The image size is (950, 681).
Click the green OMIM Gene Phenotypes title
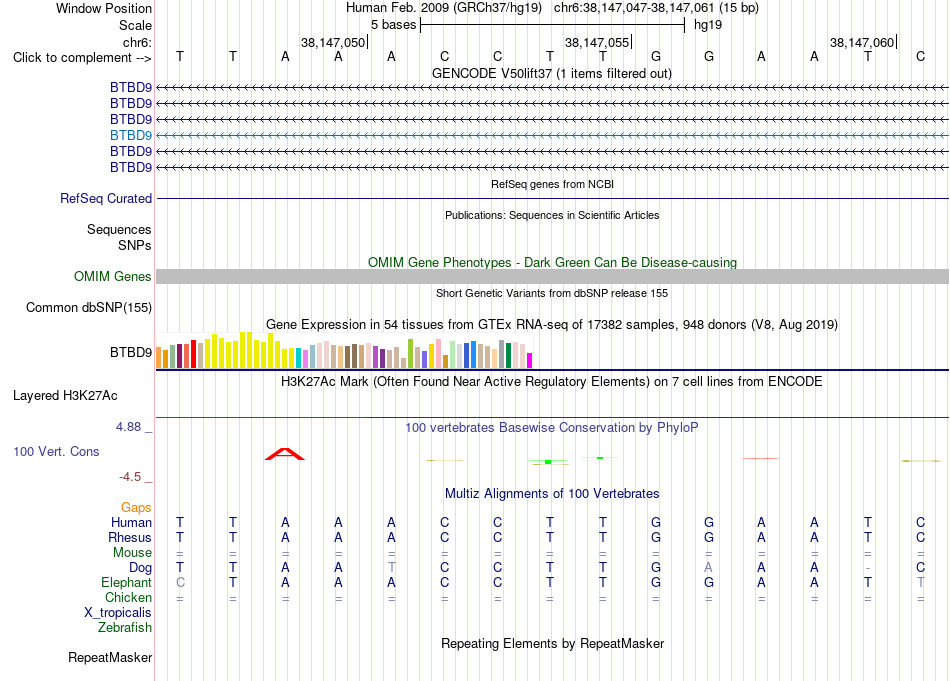[x=553, y=262]
